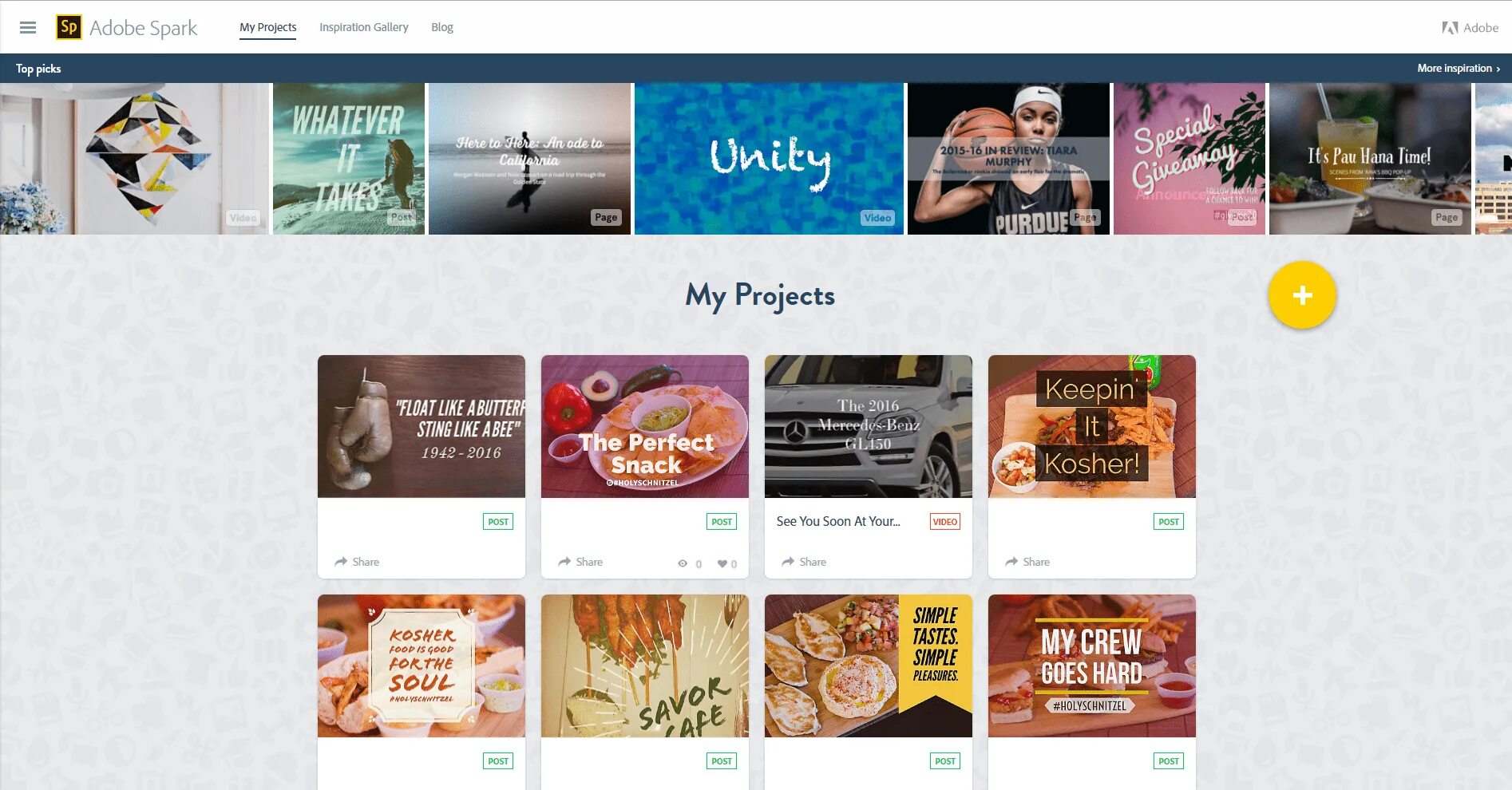The width and height of the screenshot is (1512, 790).
Task: Create a new project with yellow plus button
Action: pyautogui.click(x=1302, y=295)
